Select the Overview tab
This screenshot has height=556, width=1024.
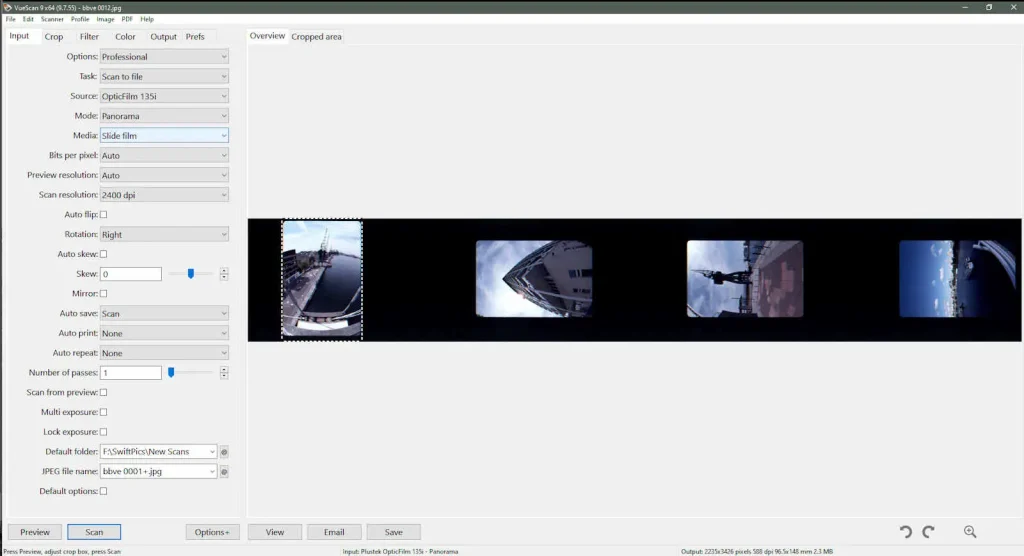(267, 36)
